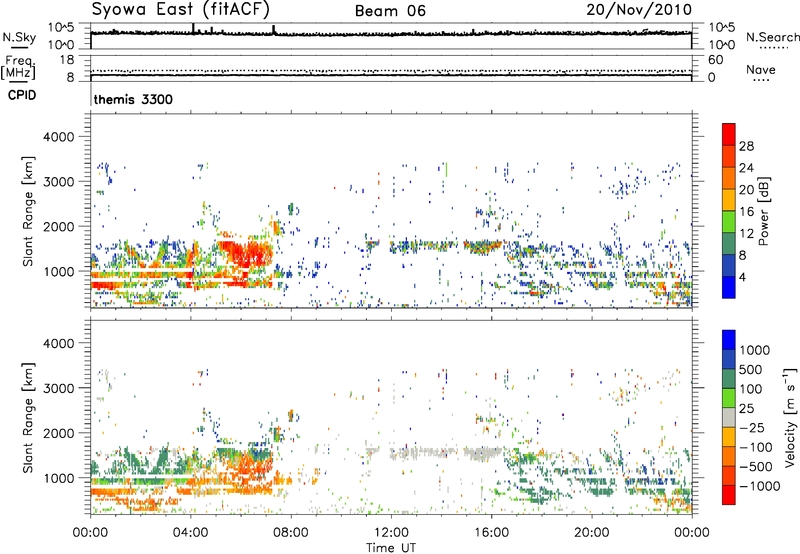Click the 'Freq. [MHz]' axis label
800x554 pixels.
tap(19, 68)
